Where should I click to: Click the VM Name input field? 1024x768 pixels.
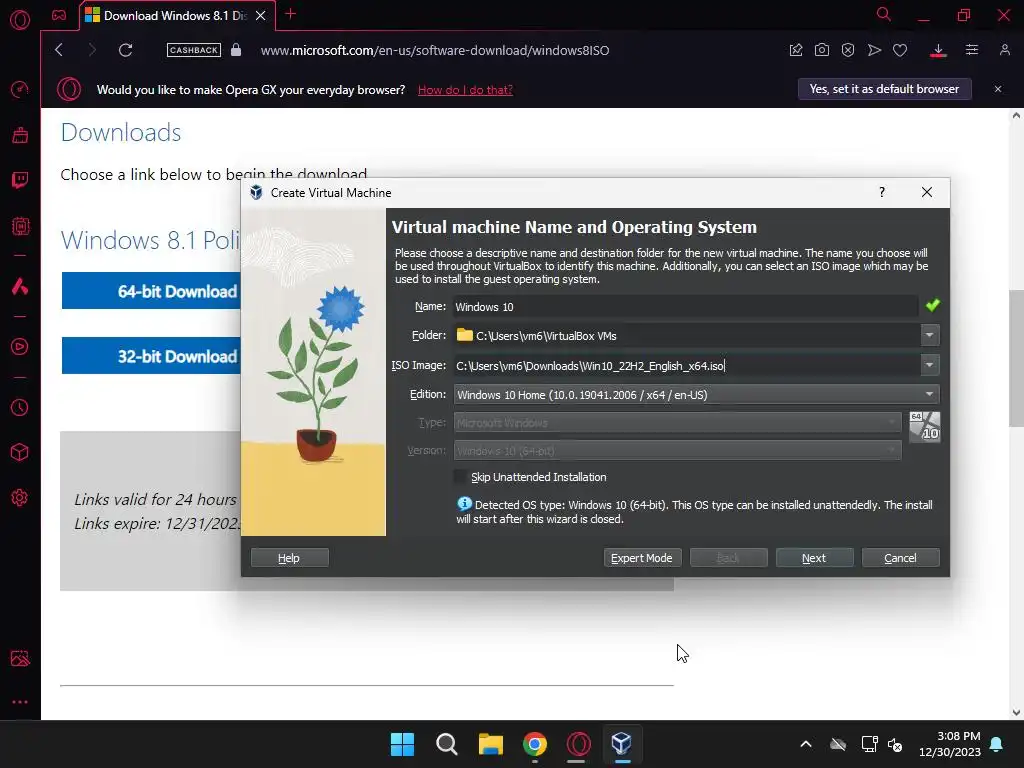pyautogui.click(x=686, y=306)
